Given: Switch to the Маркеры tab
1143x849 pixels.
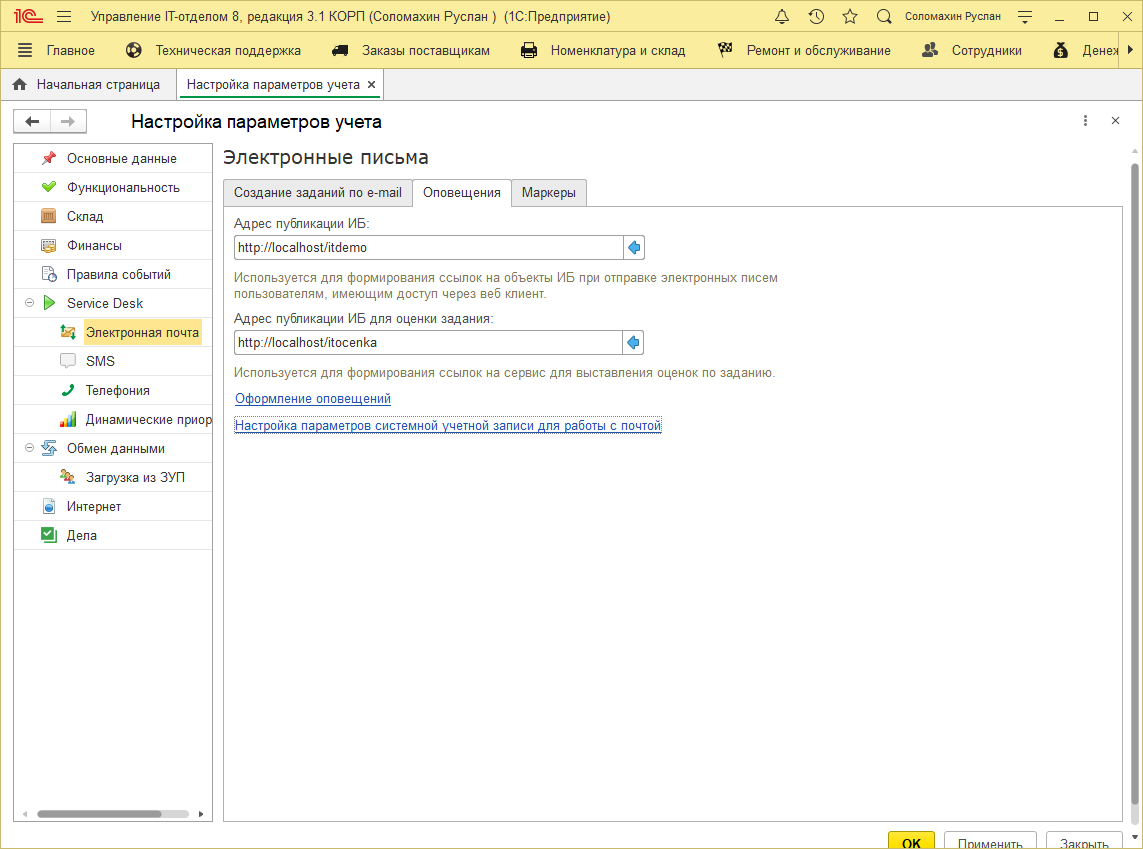Looking at the screenshot, I should point(548,193).
